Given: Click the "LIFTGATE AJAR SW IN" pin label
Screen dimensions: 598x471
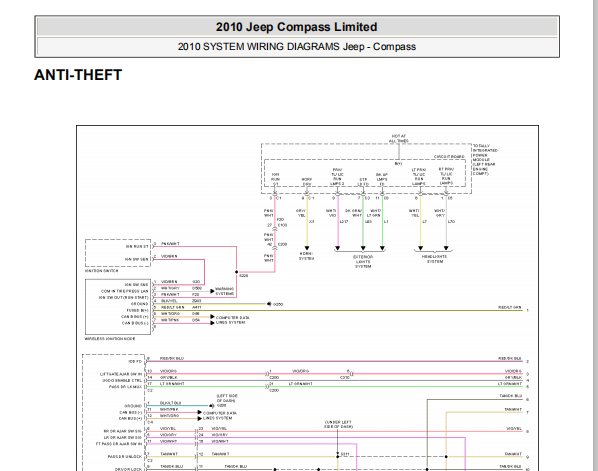Looking at the screenshot, I should click(121, 374).
